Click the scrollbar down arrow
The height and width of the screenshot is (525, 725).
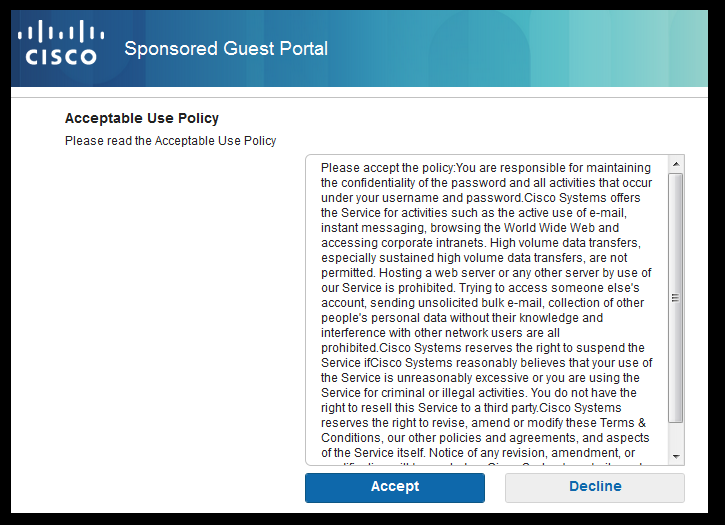tap(676, 457)
